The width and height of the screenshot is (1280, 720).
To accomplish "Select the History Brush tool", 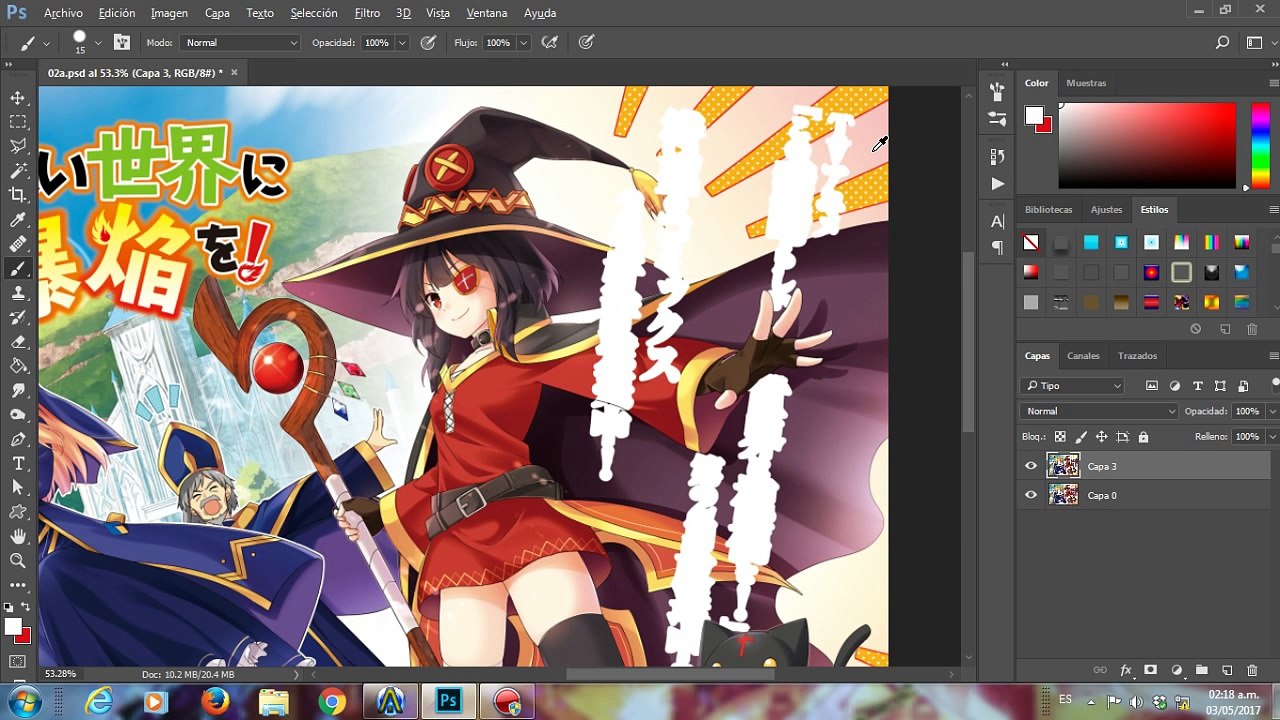I will coord(18,318).
